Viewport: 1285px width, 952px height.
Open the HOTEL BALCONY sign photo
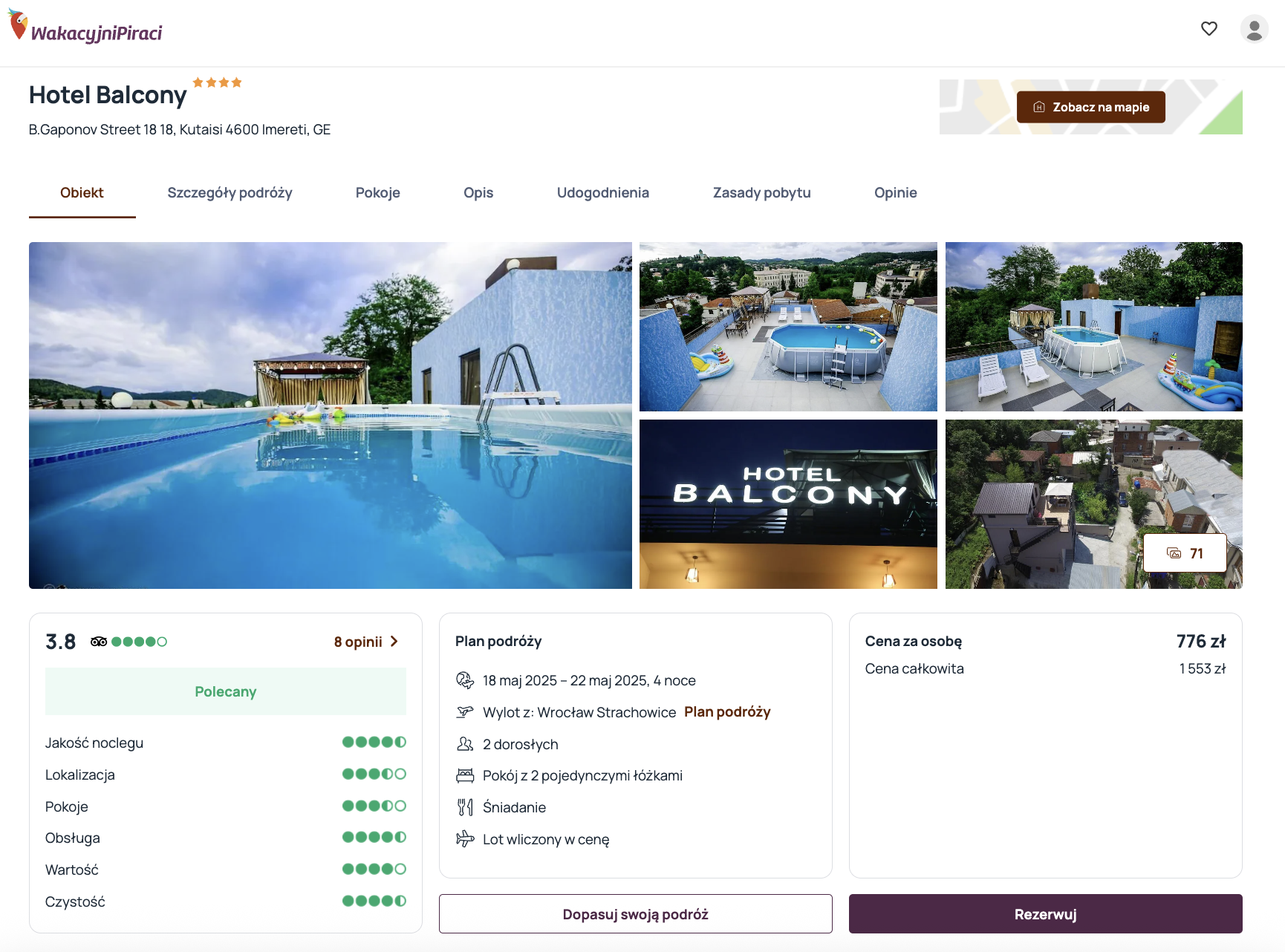click(788, 504)
